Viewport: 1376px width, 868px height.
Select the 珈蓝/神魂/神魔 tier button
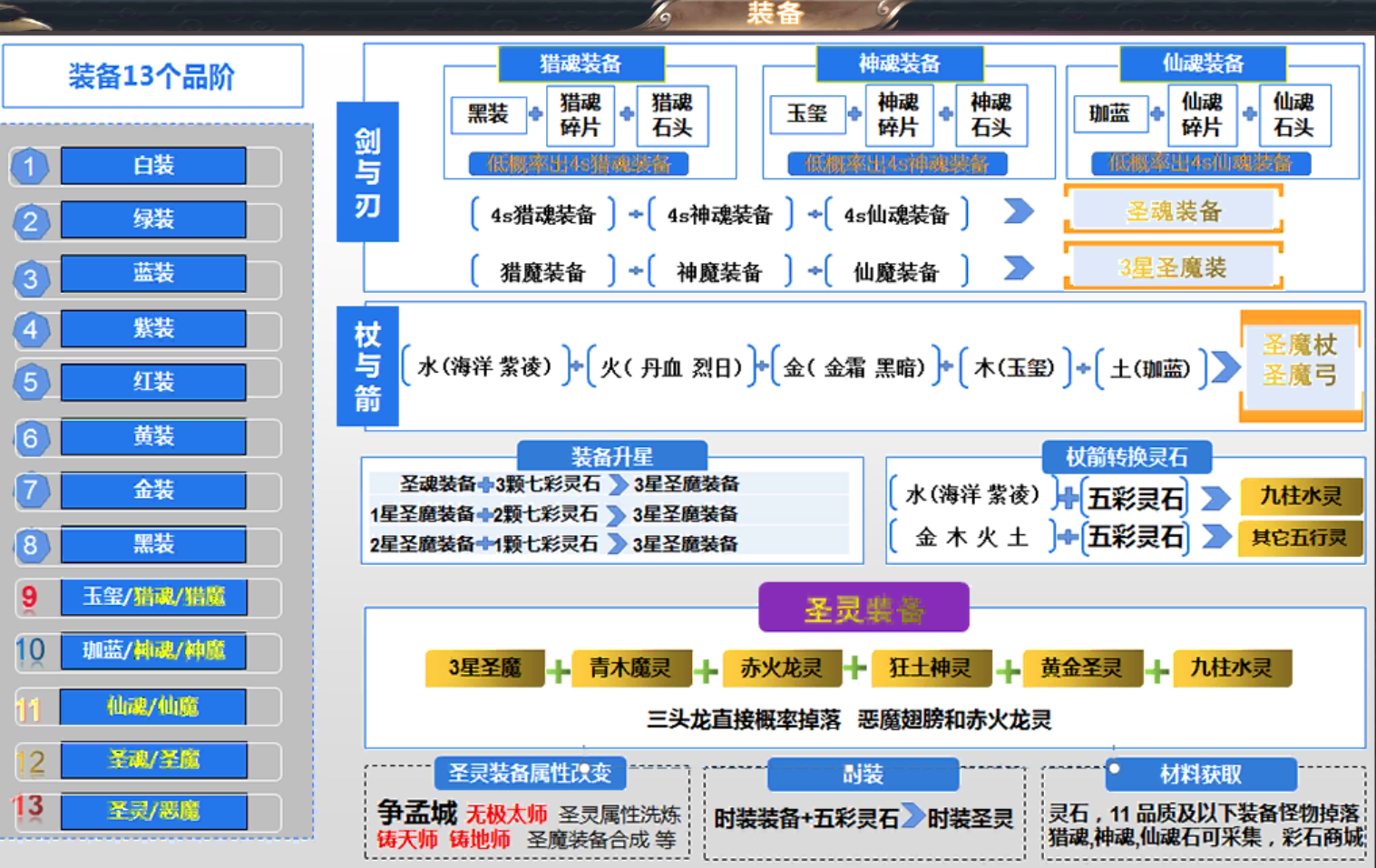click(153, 651)
